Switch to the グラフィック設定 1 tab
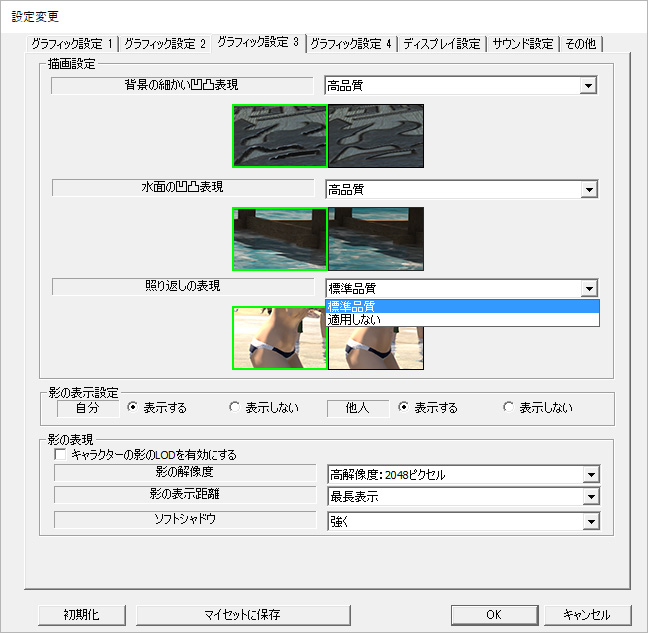This screenshot has height=633, width=648. coord(71,44)
